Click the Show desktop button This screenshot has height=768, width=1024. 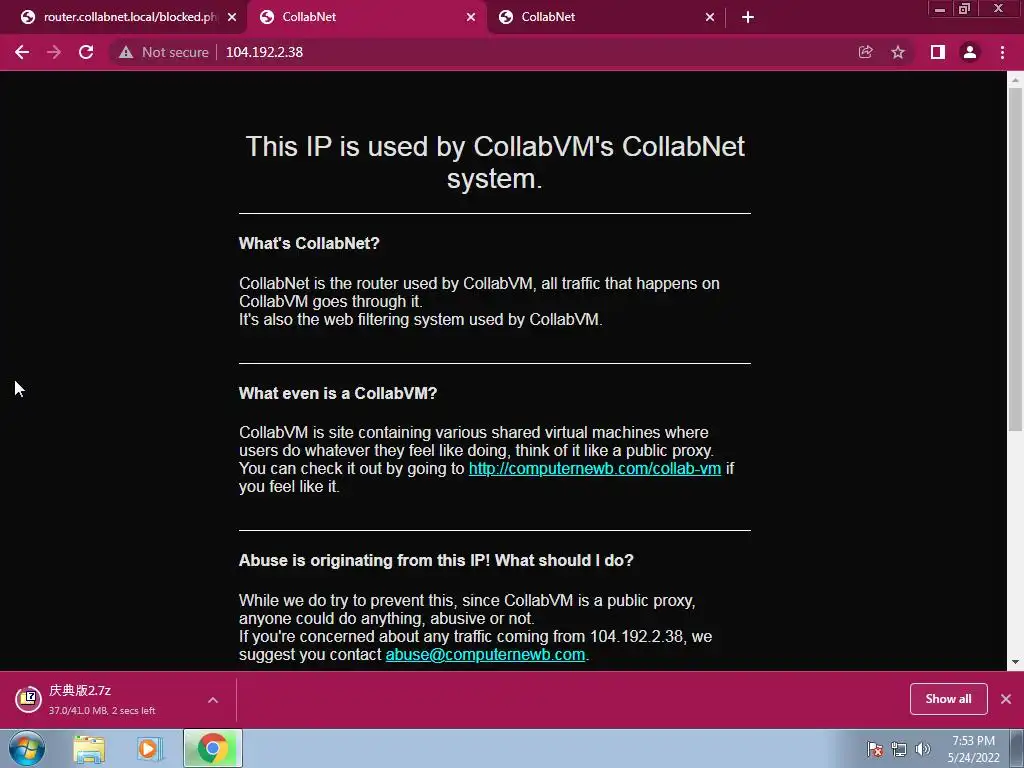1017,748
